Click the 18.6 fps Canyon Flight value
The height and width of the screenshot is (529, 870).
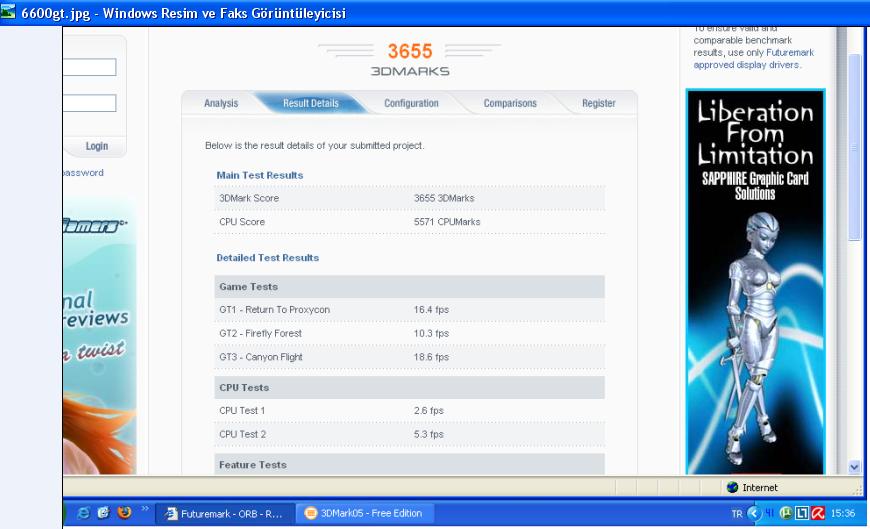click(x=431, y=357)
